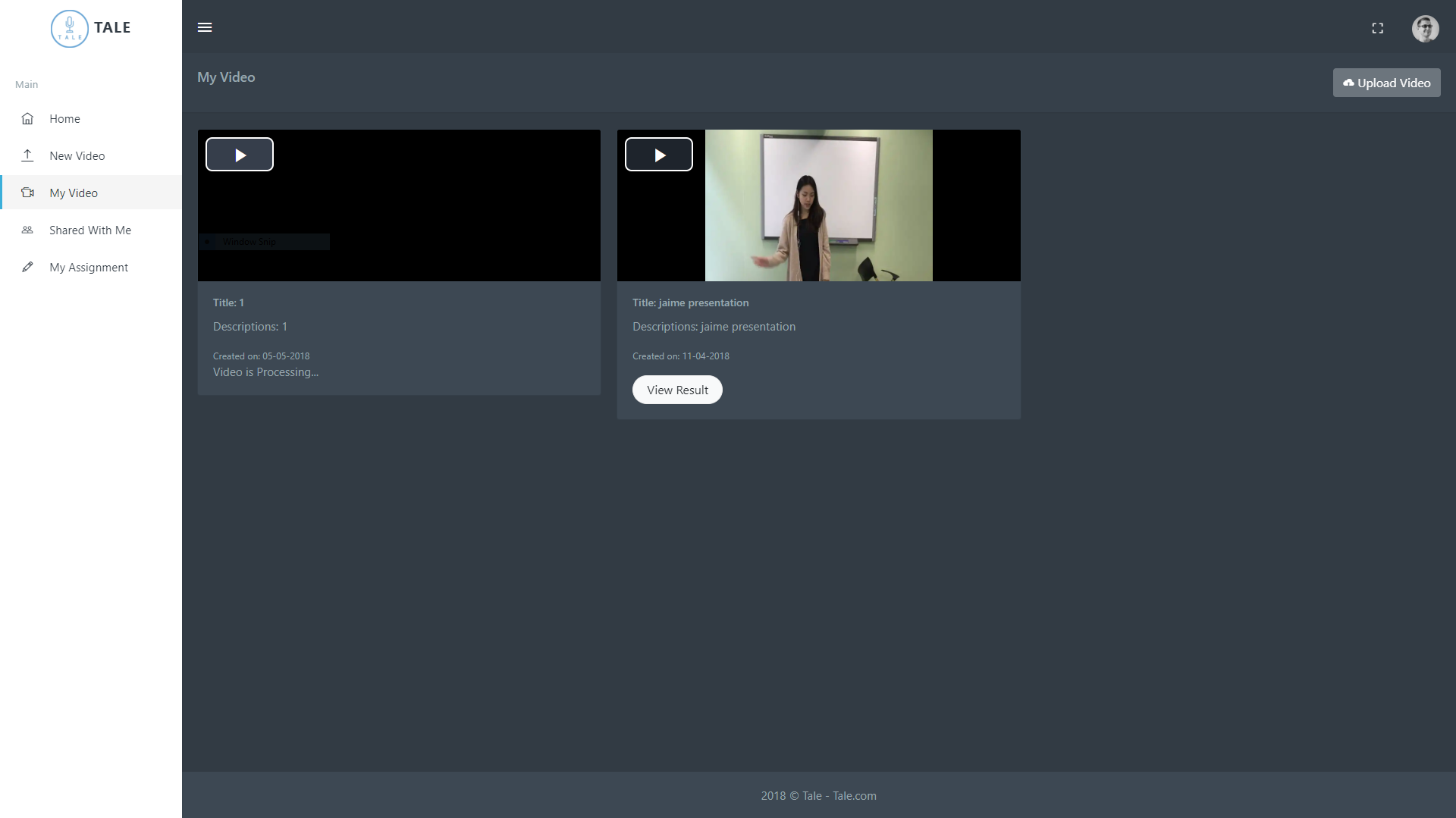The height and width of the screenshot is (818, 1456).
Task: Click the View Result button
Action: pos(677,390)
